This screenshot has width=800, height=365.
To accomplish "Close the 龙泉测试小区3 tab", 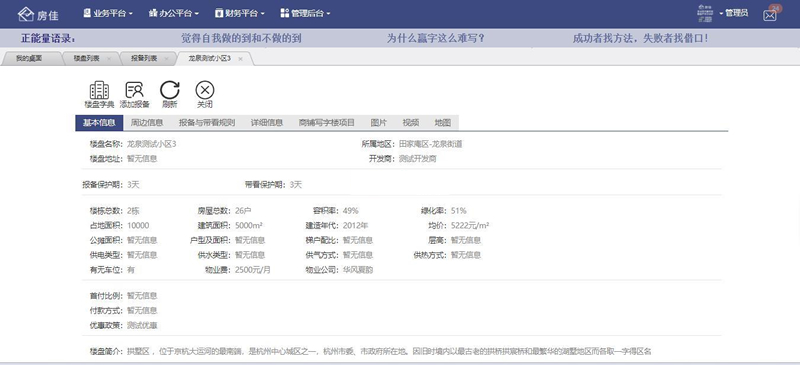I will click(240, 59).
